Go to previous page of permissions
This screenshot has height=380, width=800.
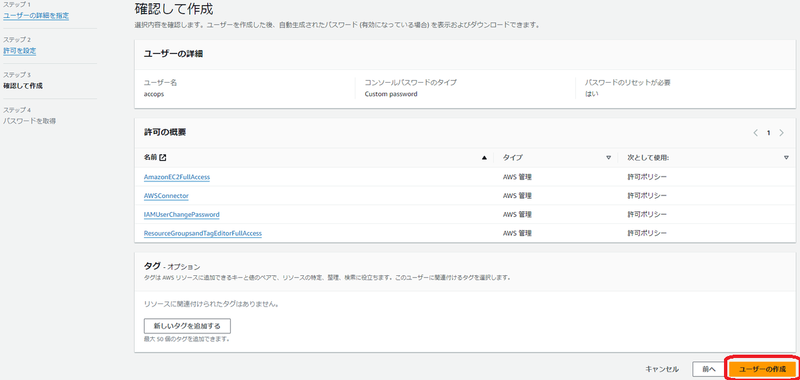coord(756,133)
